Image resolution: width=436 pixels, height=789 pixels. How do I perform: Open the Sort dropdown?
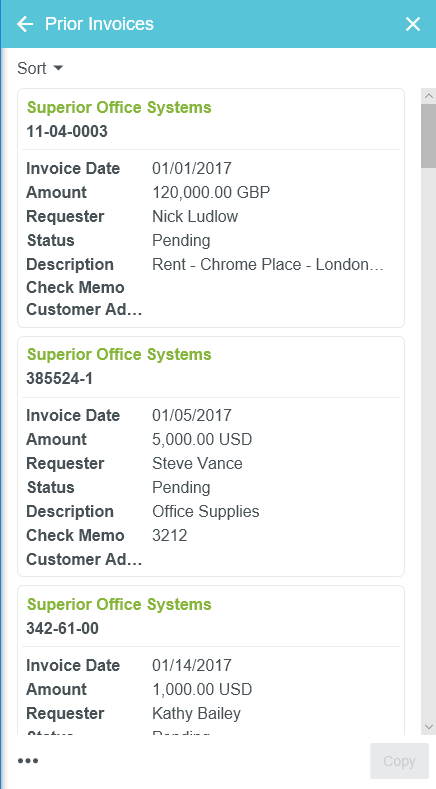40,68
